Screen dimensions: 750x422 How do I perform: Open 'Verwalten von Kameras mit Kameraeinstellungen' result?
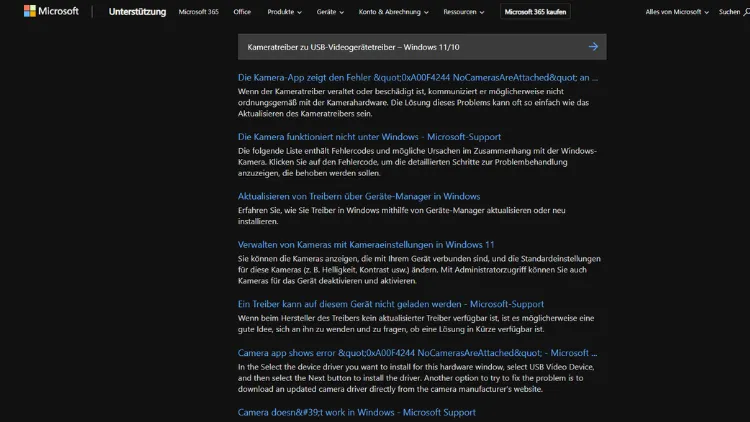point(366,244)
